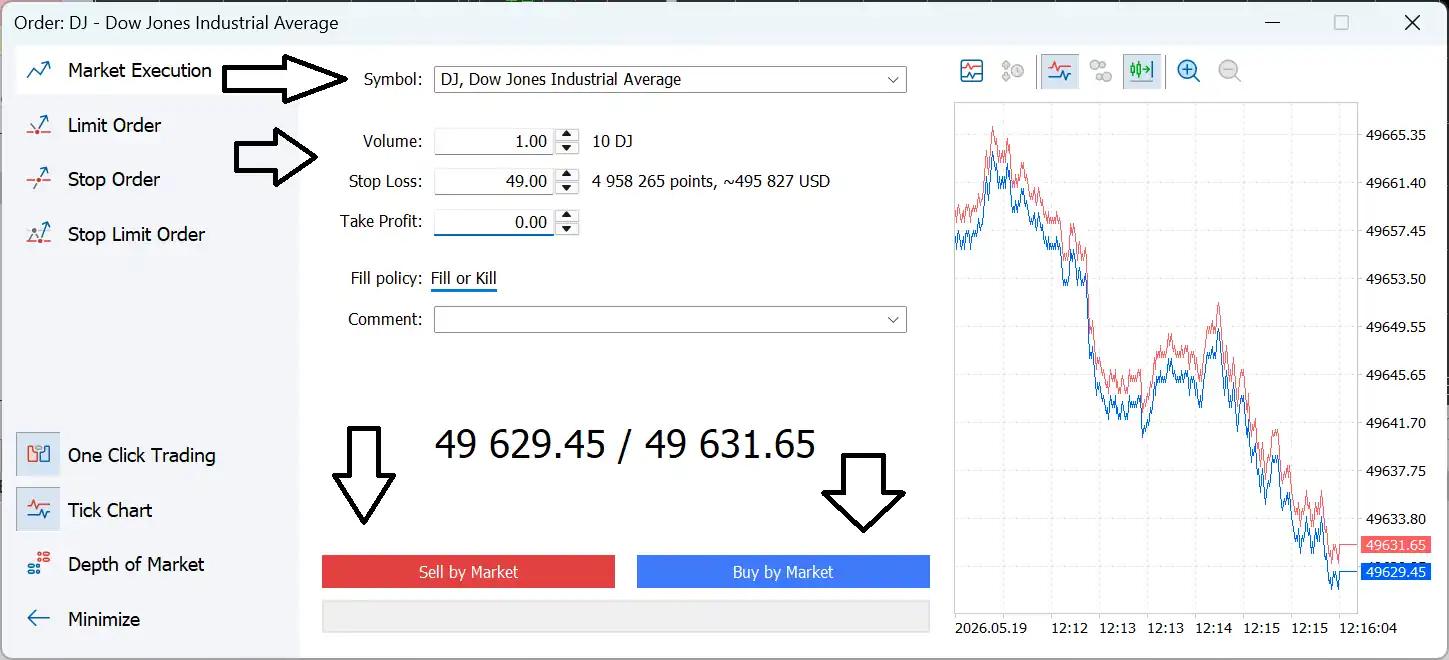
Task: Close the Order window
Action: tap(1412, 22)
